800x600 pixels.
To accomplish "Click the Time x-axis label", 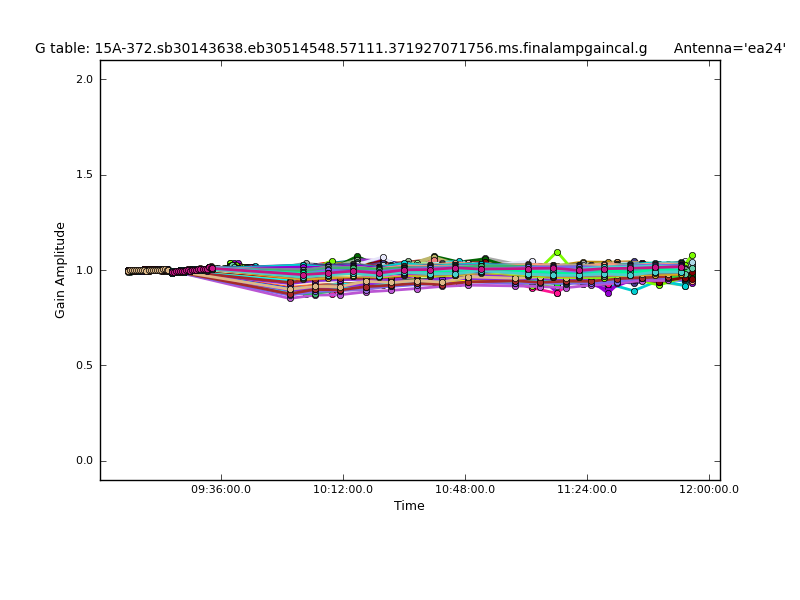I will pyautogui.click(x=409, y=506).
